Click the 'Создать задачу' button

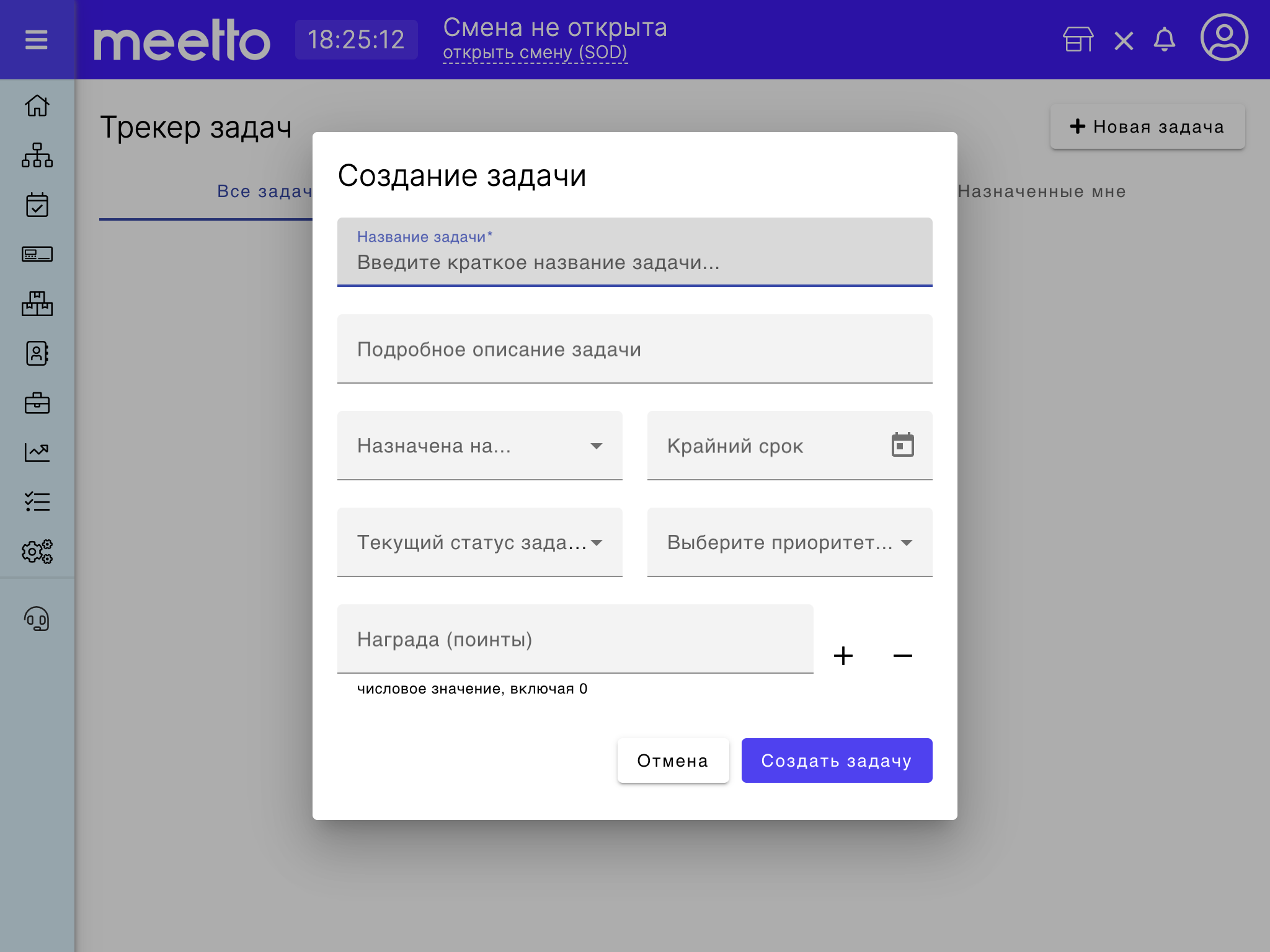pyautogui.click(x=837, y=760)
